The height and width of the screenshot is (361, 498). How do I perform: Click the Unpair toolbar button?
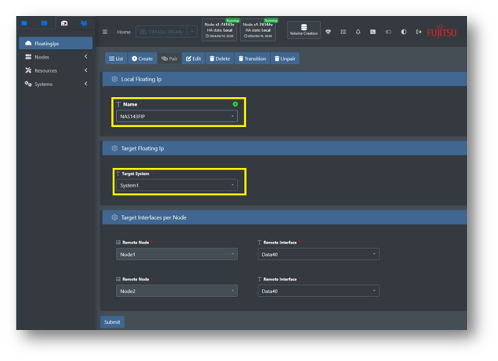click(x=285, y=59)
